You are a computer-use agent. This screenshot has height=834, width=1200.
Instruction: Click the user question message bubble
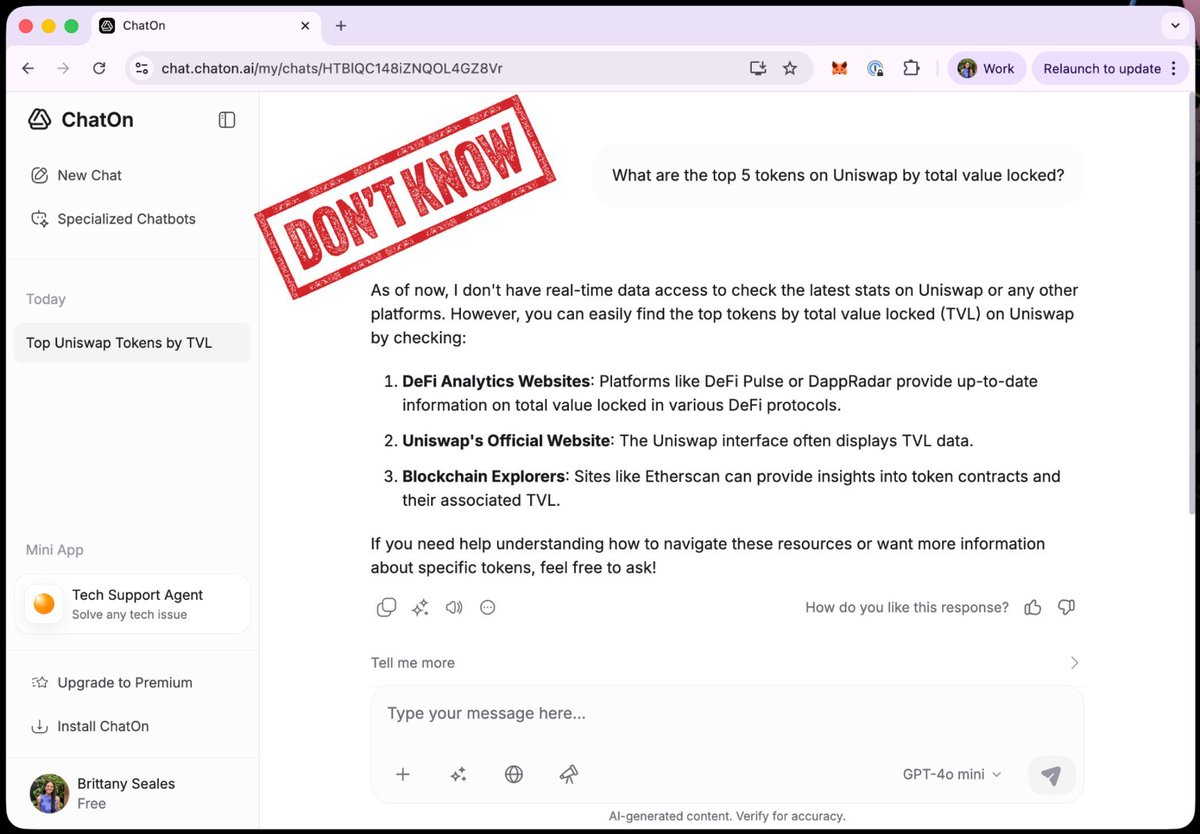click(x=838, y=175)
